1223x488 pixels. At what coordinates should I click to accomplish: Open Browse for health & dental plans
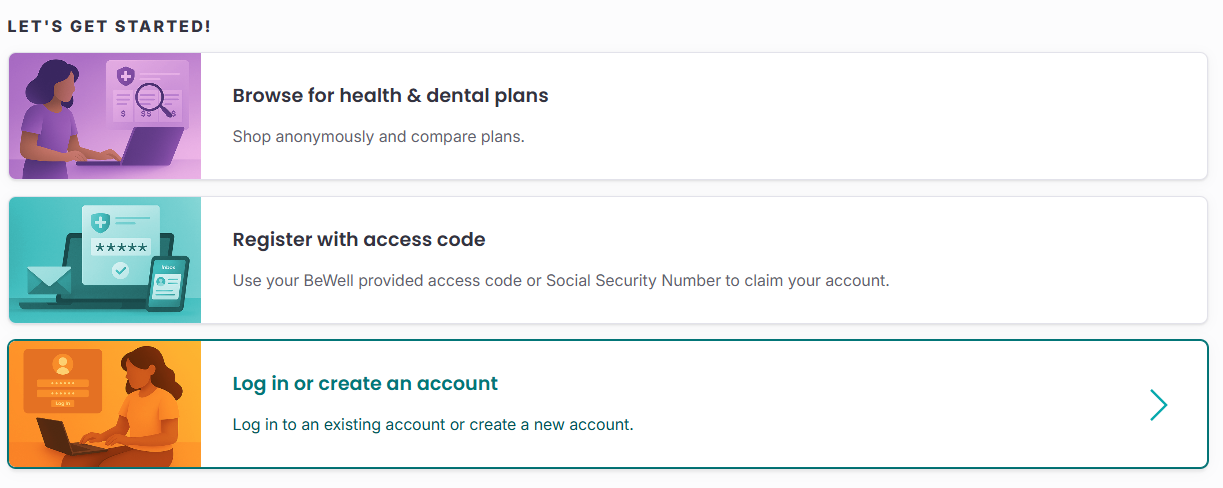click(390, 96)
